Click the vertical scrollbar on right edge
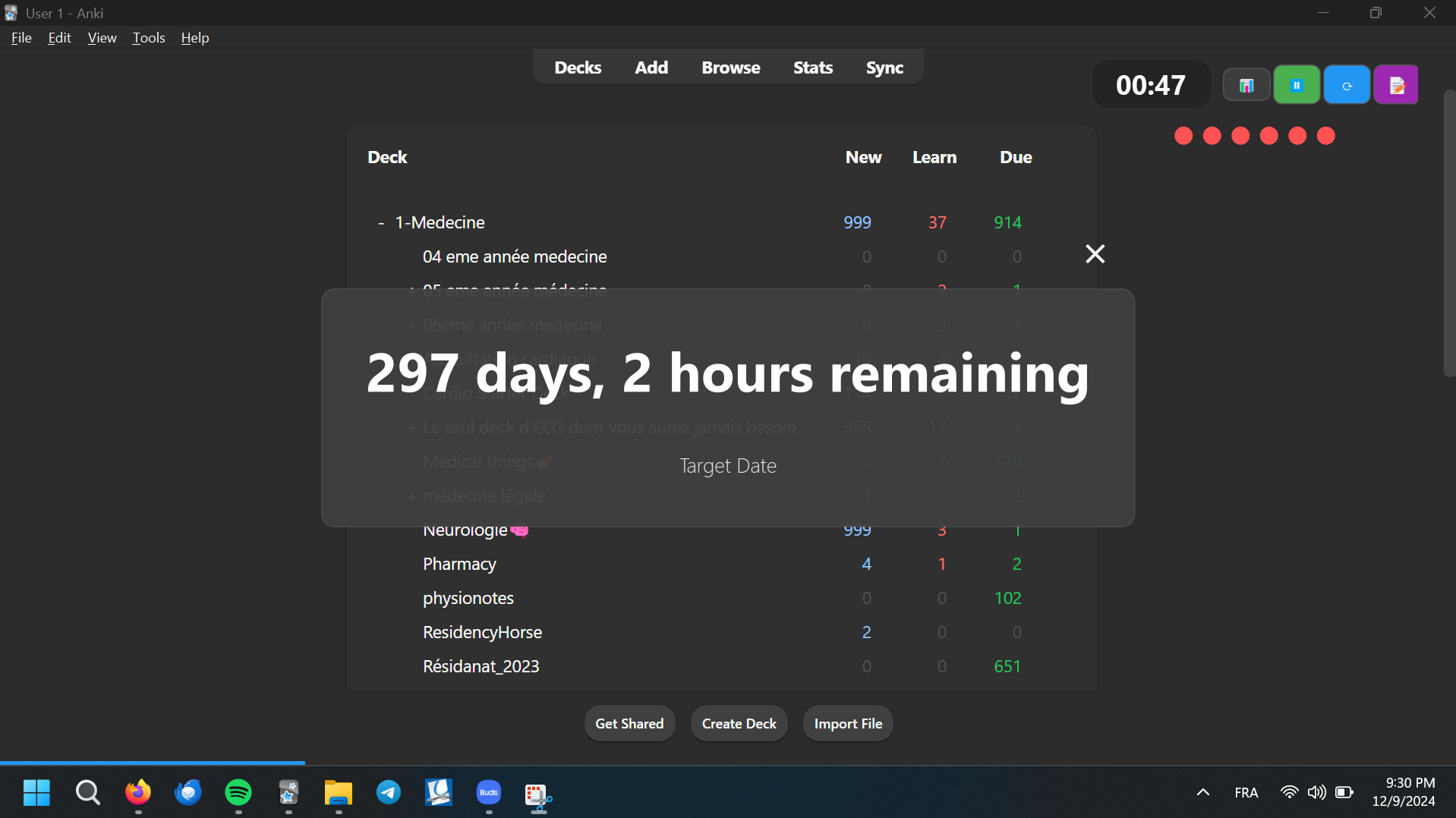The image size is (1456, 818). [x=1448, y=228]
